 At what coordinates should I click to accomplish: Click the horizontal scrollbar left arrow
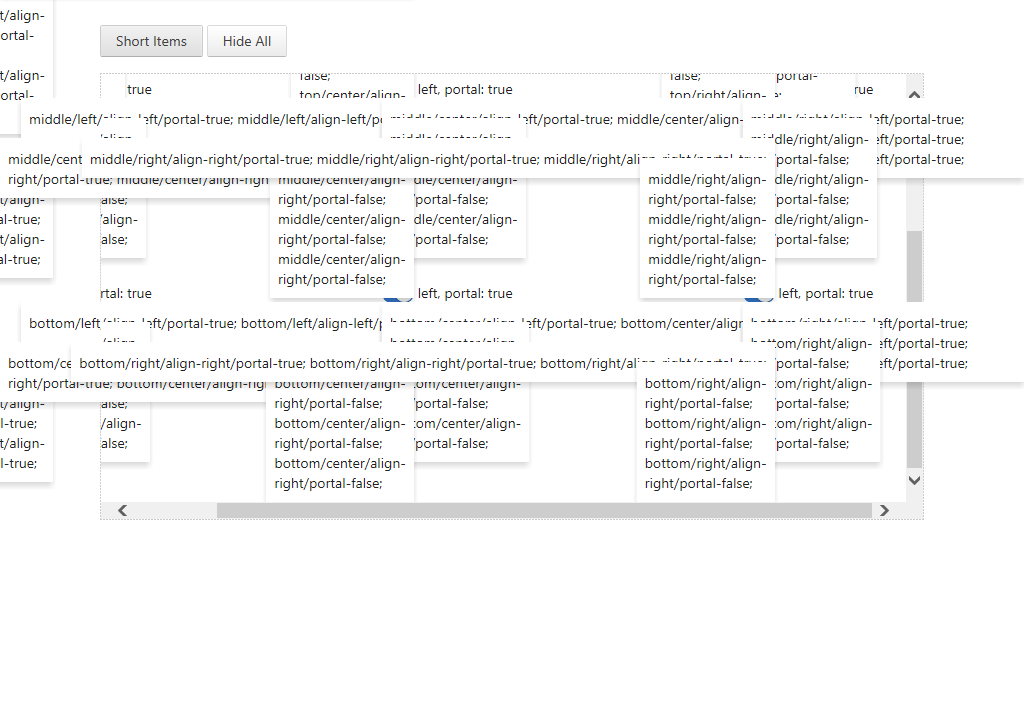(x=122, y=511)
